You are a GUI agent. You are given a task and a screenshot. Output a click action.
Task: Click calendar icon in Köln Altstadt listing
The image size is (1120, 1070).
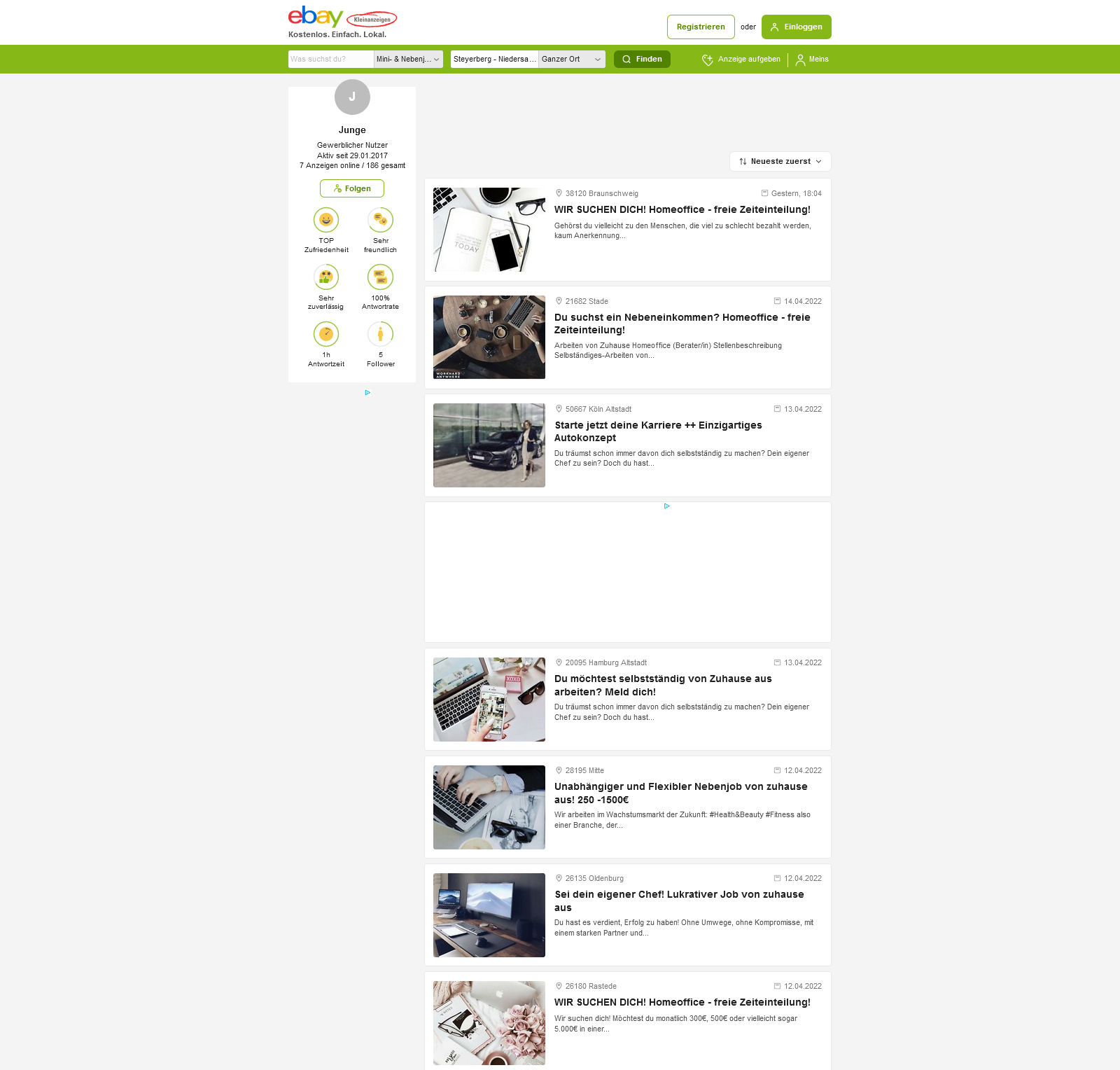click(x=777, y=409)
